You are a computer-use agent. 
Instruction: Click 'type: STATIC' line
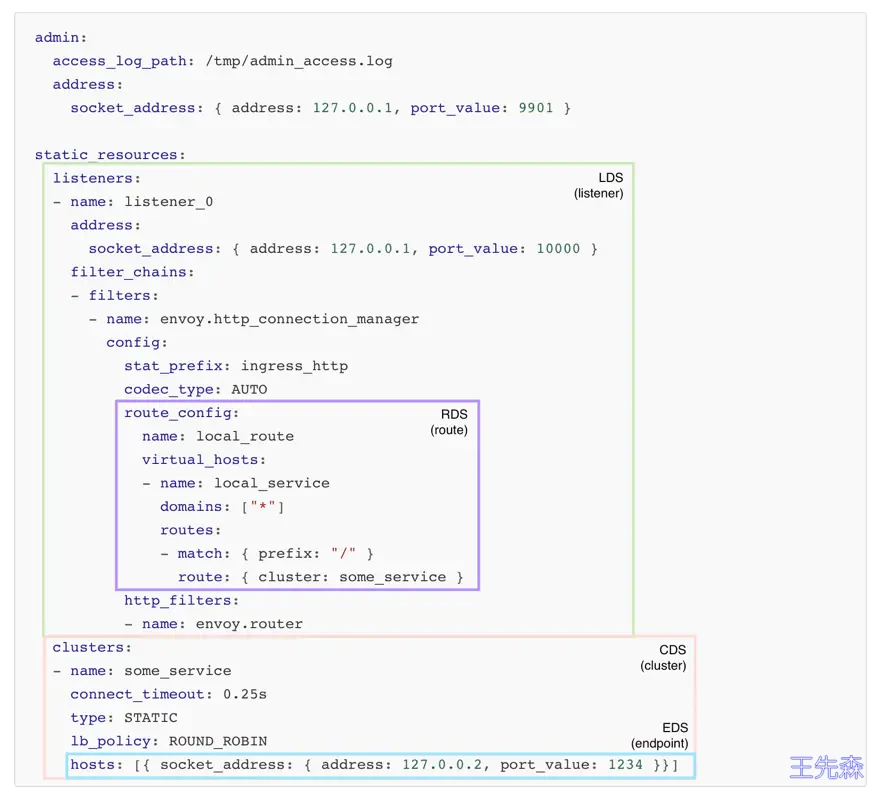tap(124, 718)
